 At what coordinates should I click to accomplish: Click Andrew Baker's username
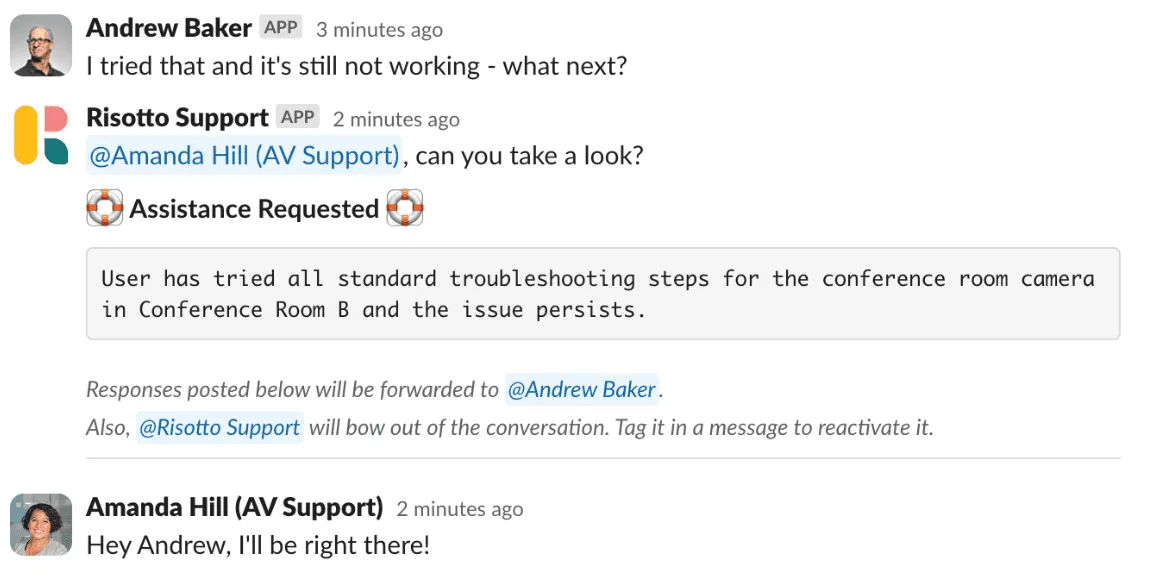168,28
